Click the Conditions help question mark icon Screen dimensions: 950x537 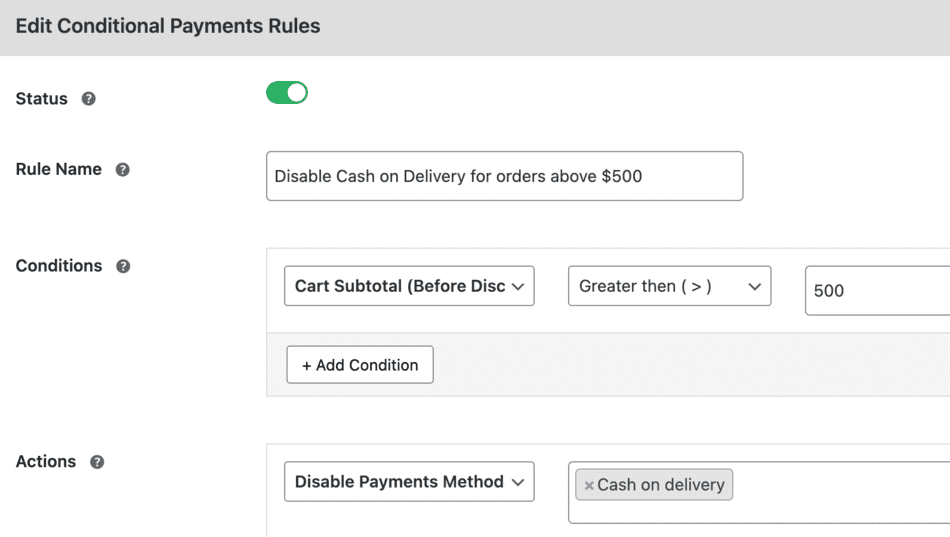[123, 266]
